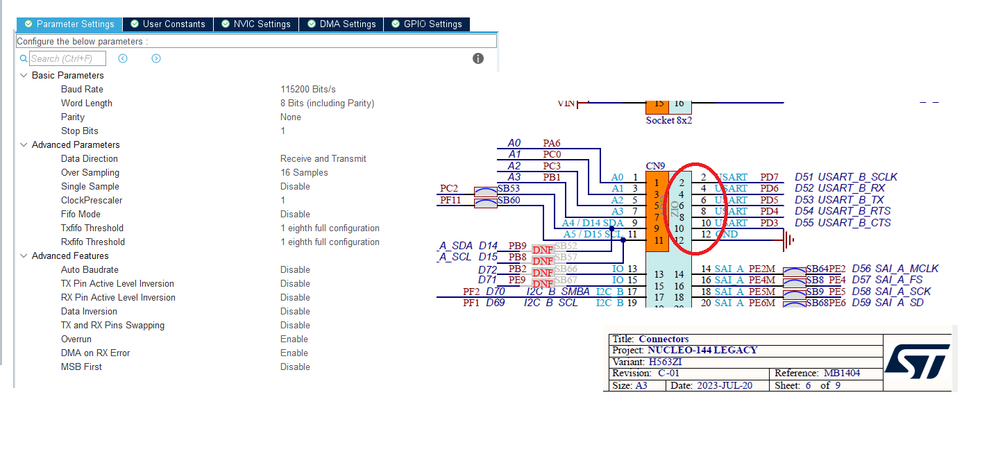Select the Rxfifo Threshold value

click(x=330, y=242)
